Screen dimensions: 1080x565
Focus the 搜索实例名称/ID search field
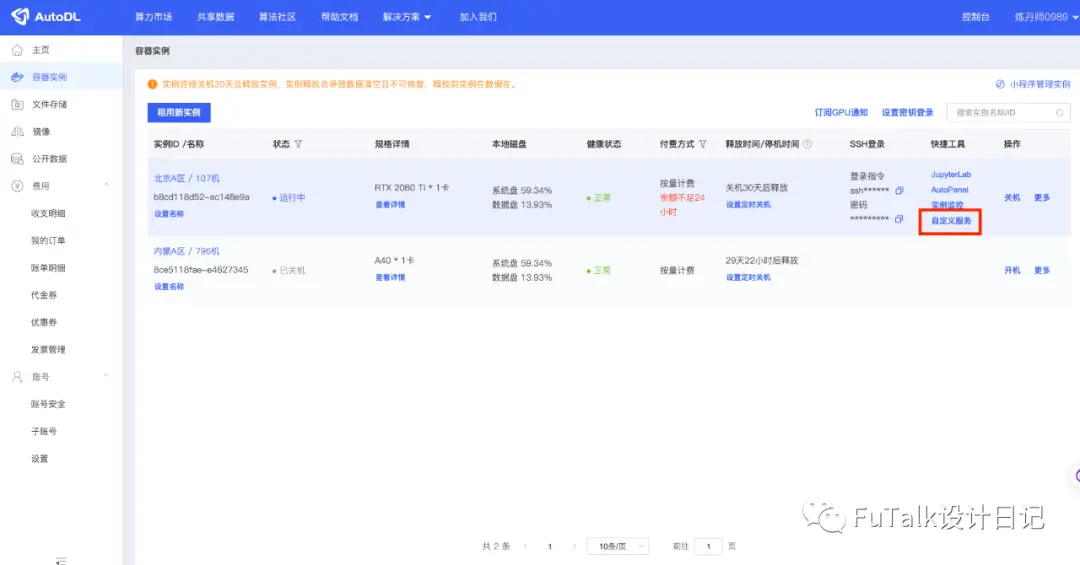(1008, 113)
